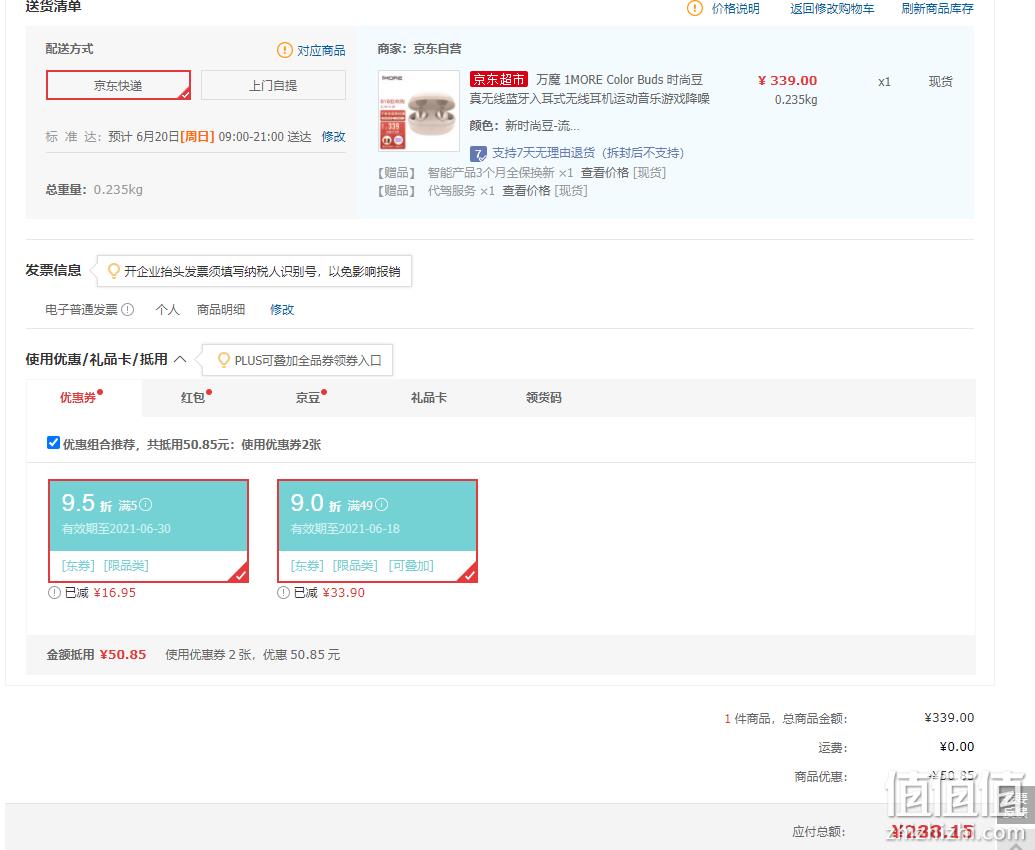The height and width of the screenshot is (850, 1035).
Task: Click the 对应商品 warning icon
Action: [284, 50]
